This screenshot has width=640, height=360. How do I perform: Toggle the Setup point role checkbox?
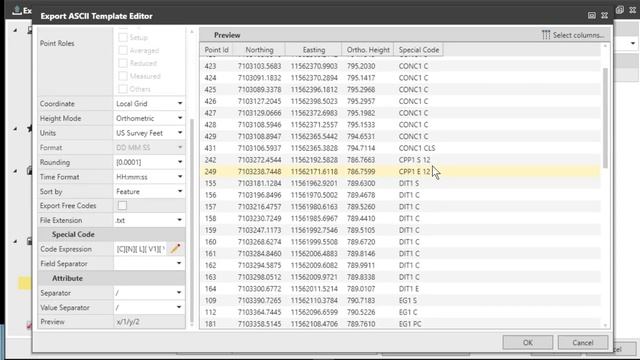(x=122, y=38)
